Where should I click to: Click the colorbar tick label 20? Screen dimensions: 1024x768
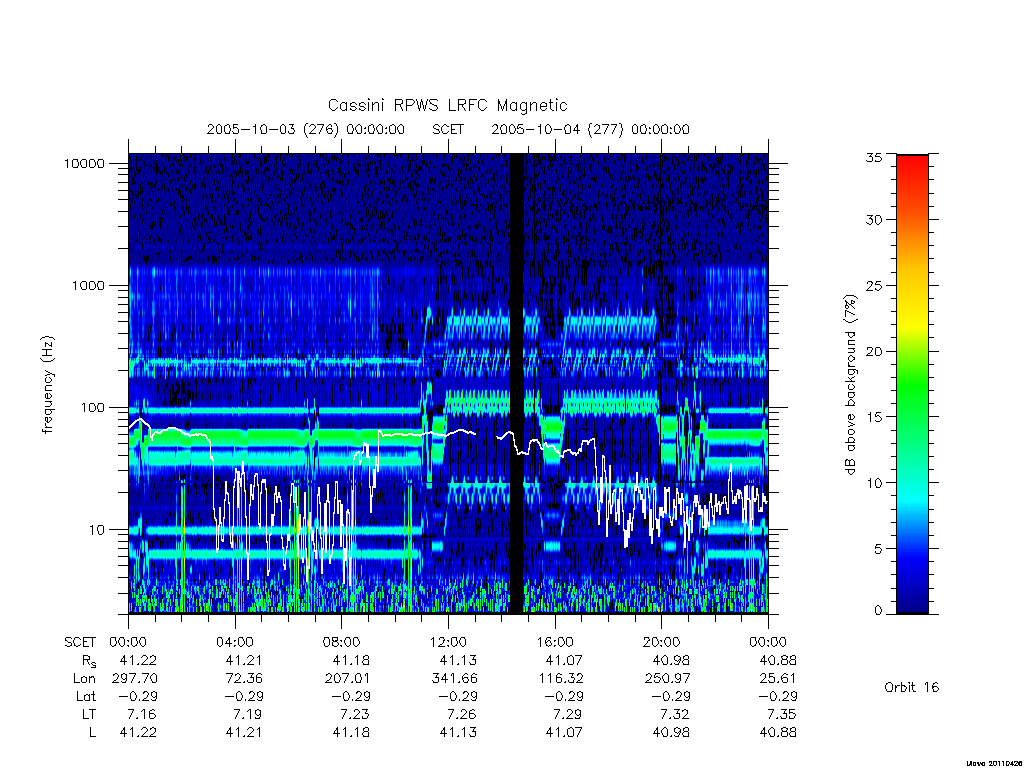click(x=874, y=351)
